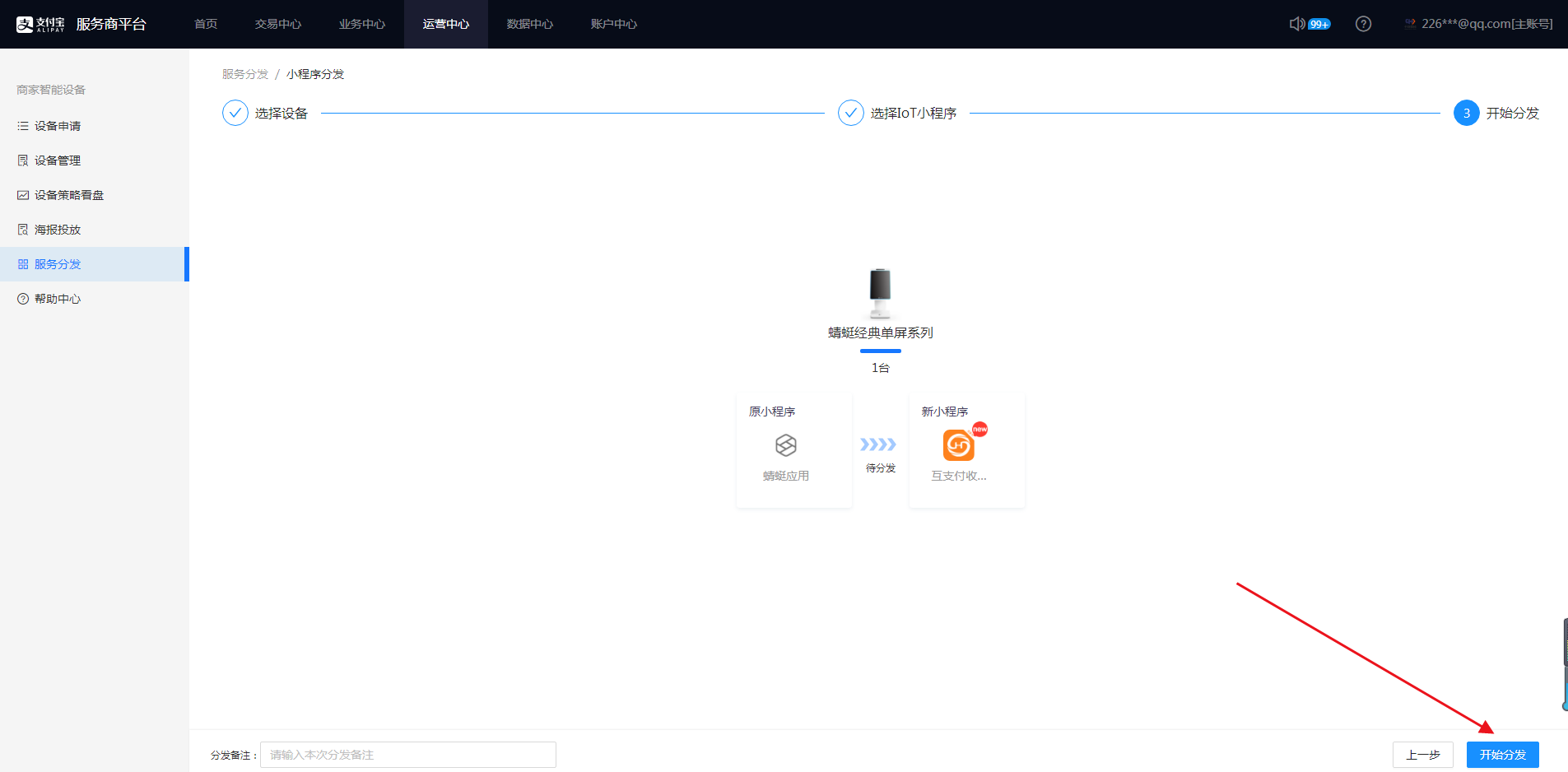Screen dimensions: 1568x772
Task: Click the 帮助中心 question icon
Action: 23,299
